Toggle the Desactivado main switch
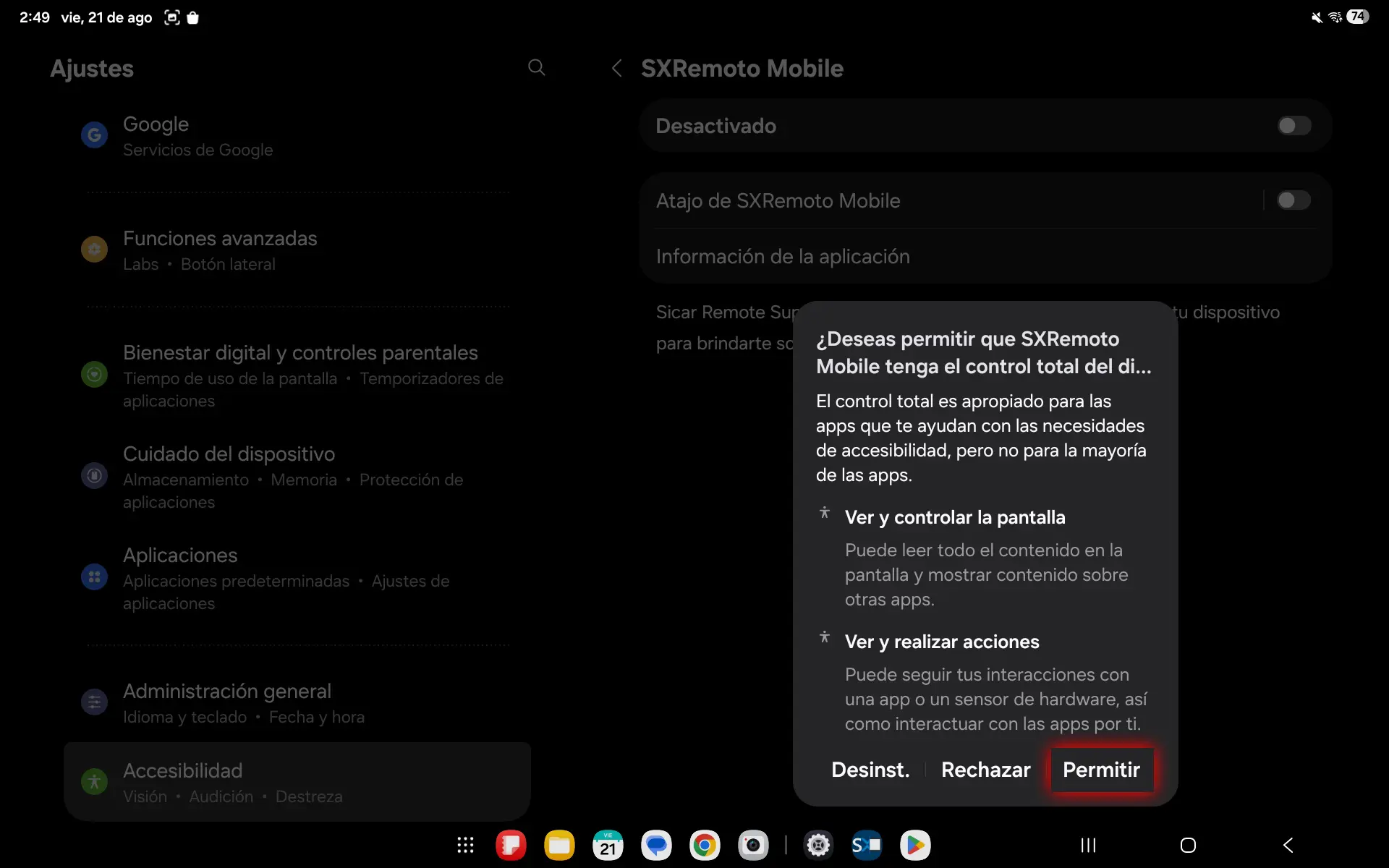Viewport: 1389px width, 868px height. (1294, 126)
